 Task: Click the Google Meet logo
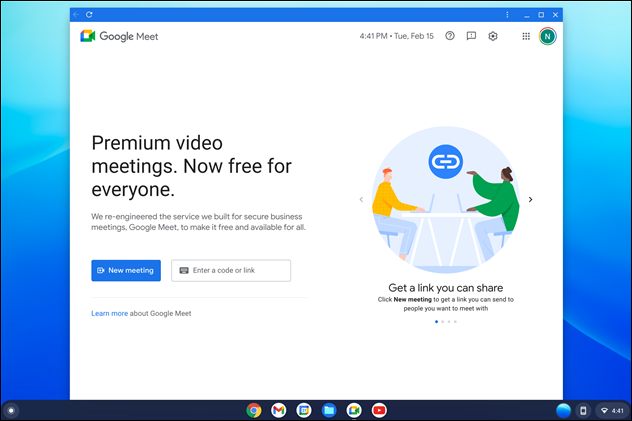[119, 36]
